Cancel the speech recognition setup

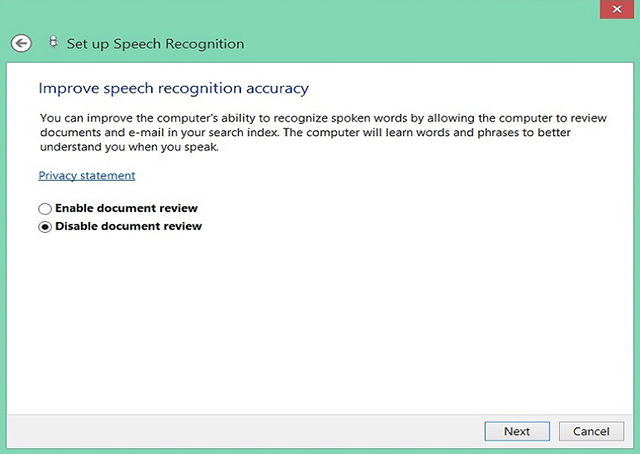pyautogui.click(x=591, y=431)
